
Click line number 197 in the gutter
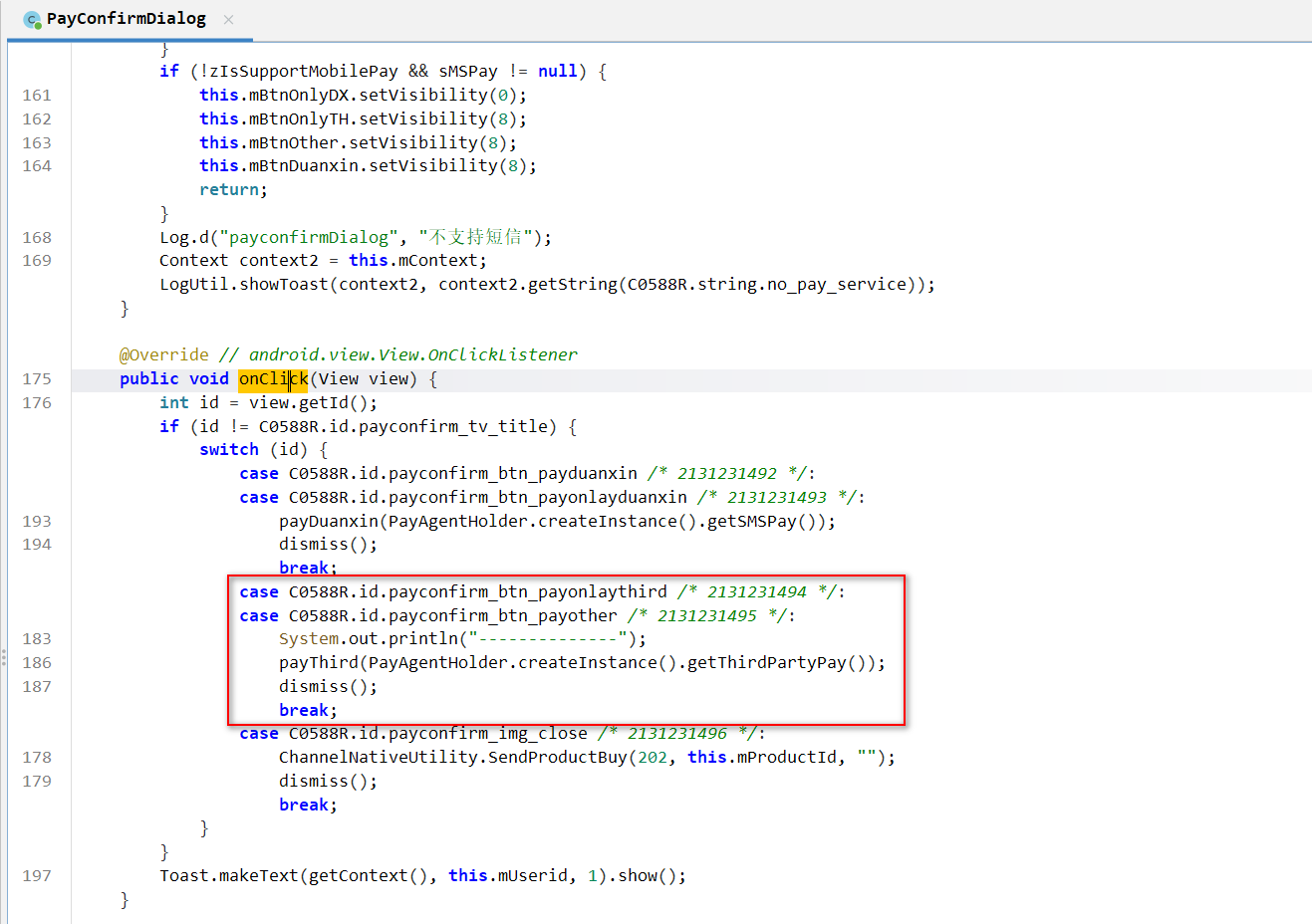[x=37, y=876]
